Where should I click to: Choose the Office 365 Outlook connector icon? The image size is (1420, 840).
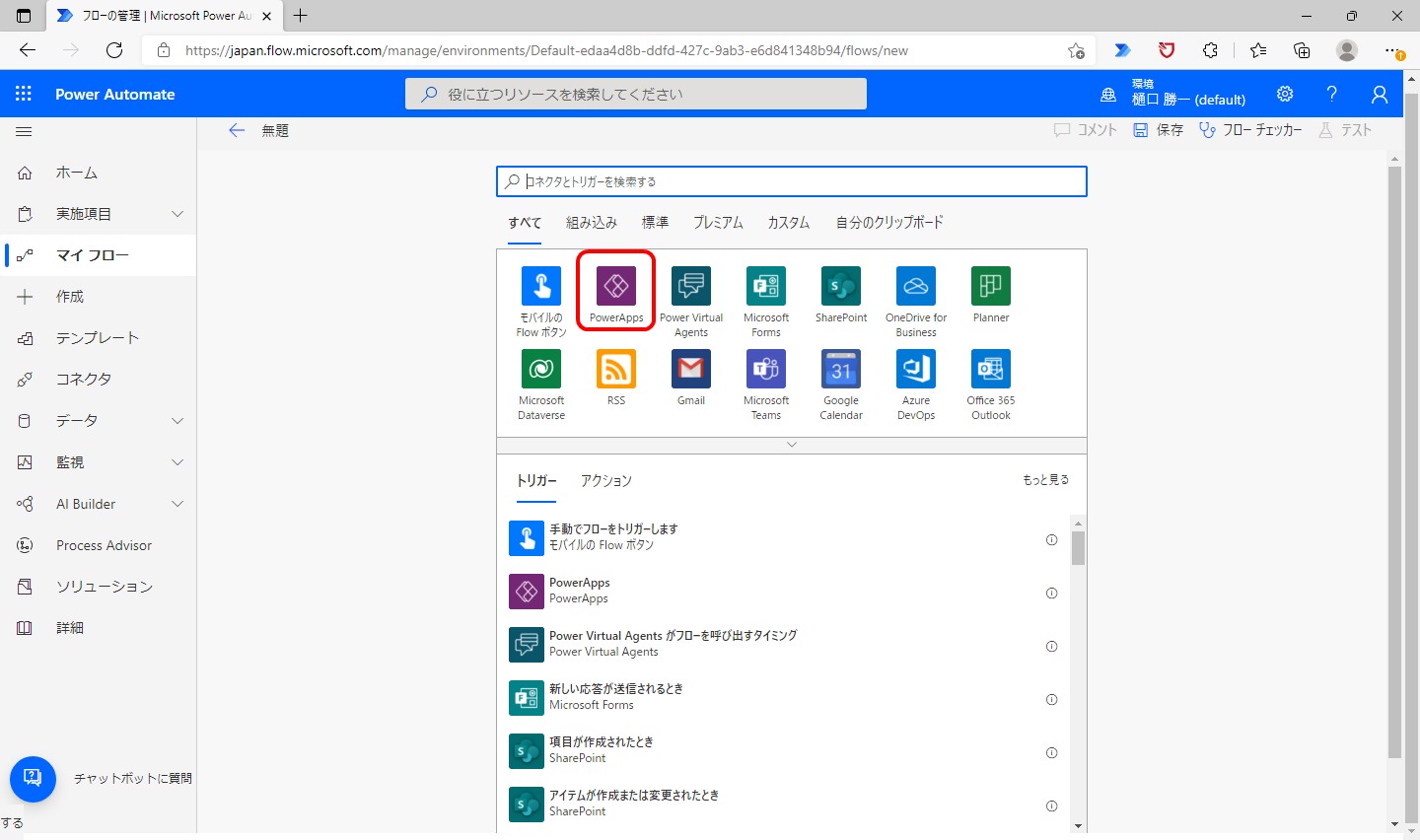pos(991,369)
